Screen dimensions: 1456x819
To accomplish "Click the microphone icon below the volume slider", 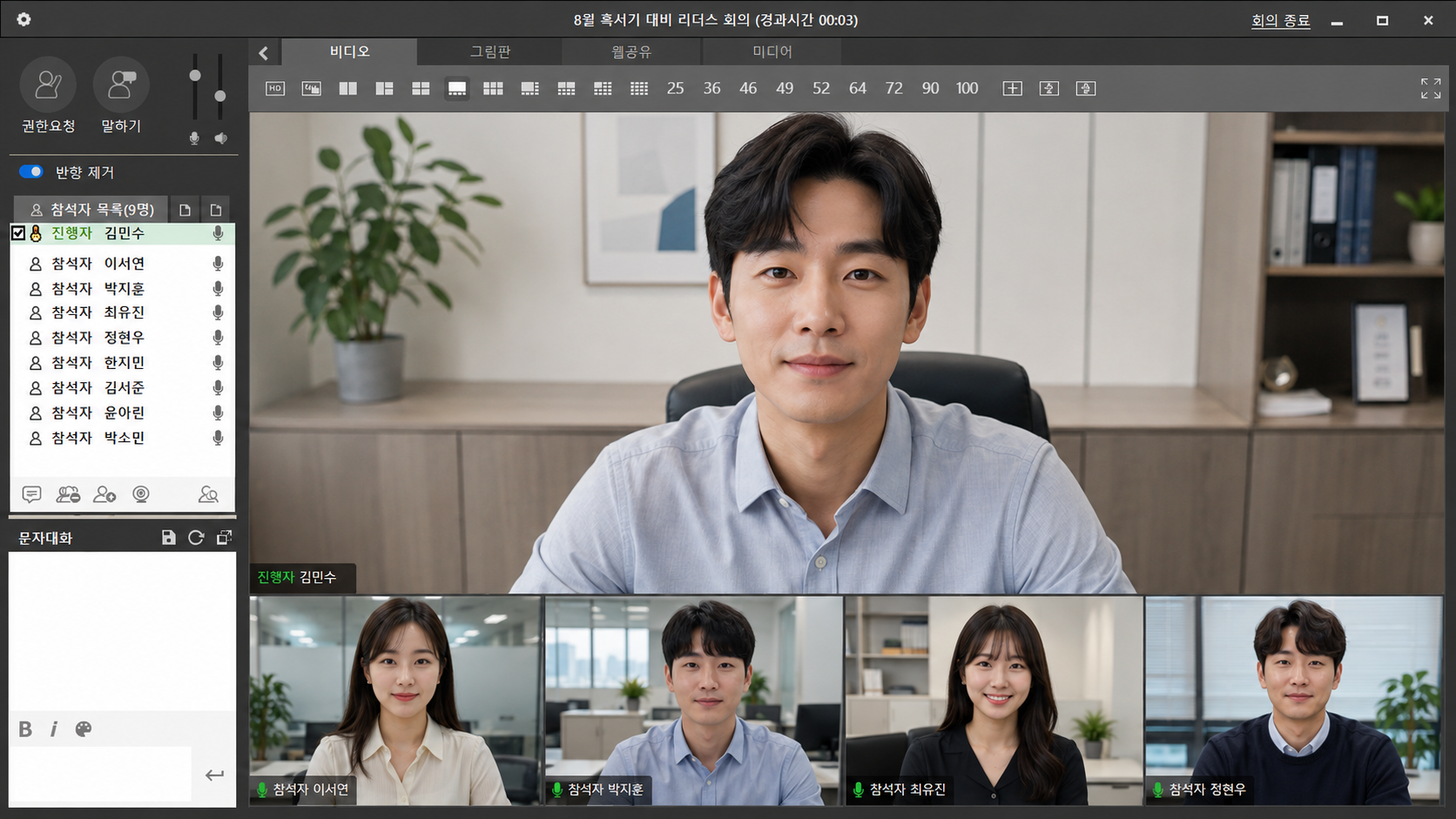I will [194, 138].
